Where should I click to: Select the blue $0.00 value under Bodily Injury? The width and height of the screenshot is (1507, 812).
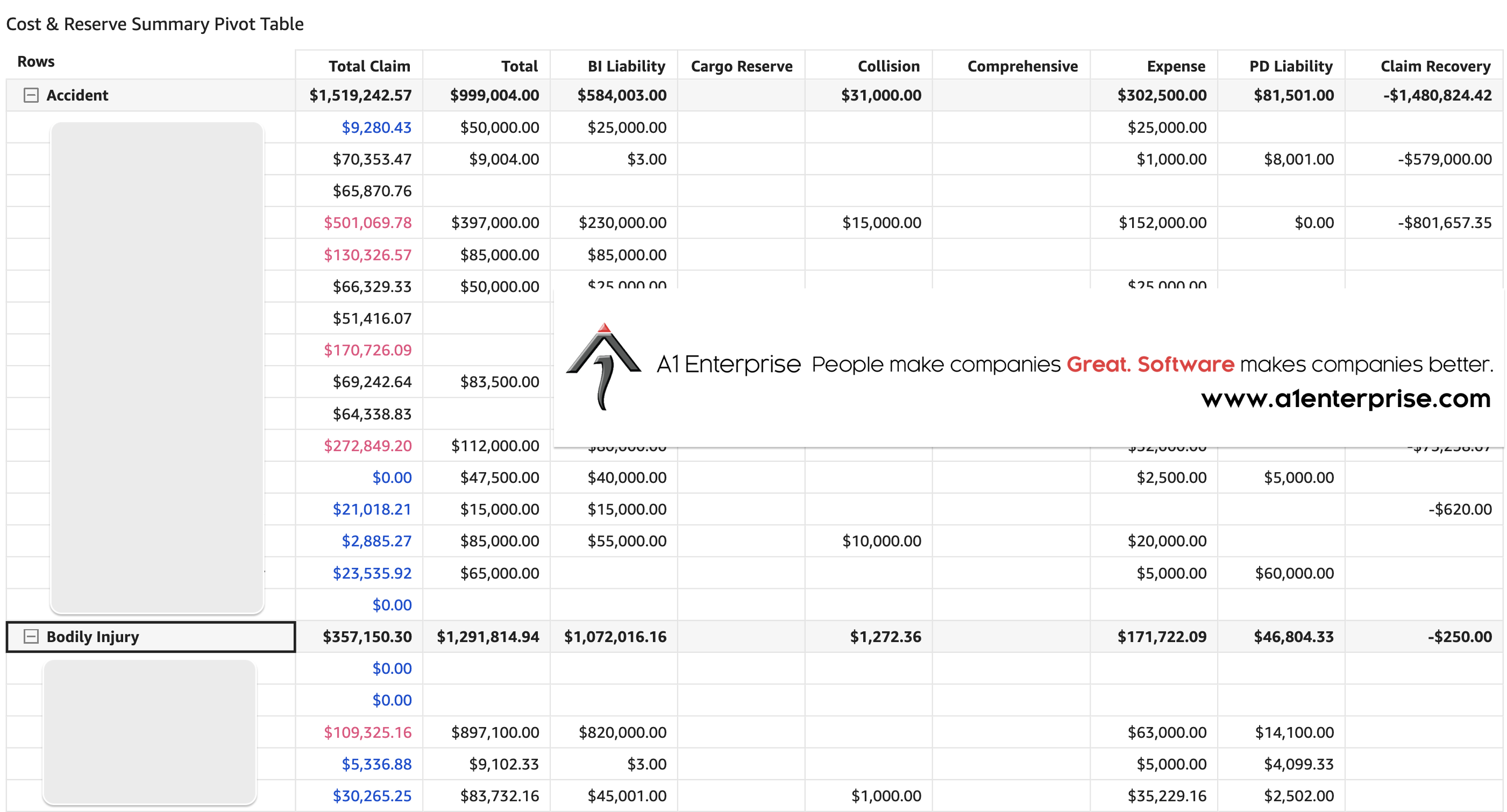pyautogui.click(x=392, y=668)
